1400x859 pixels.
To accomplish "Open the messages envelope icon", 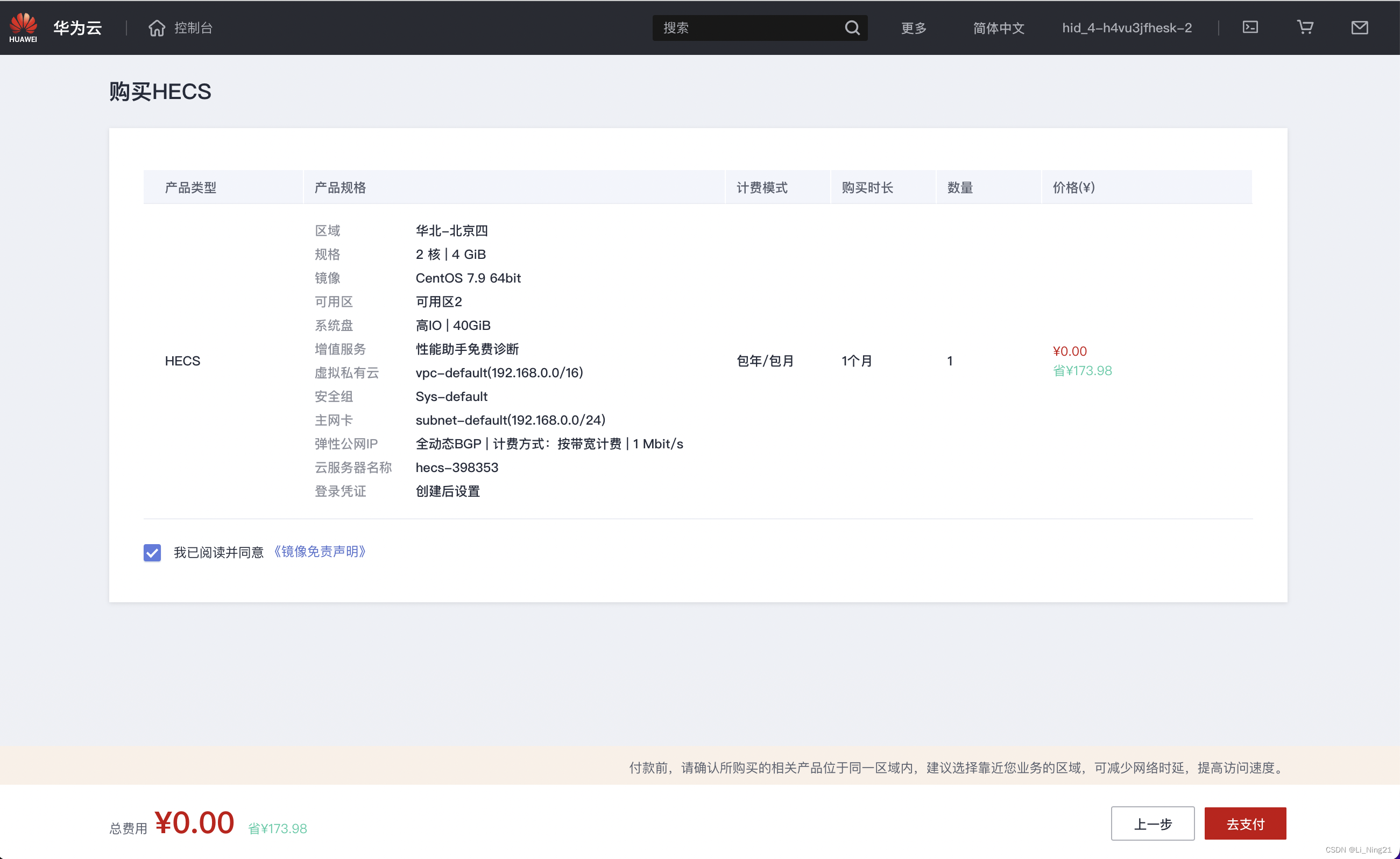I will (1359, 27).
